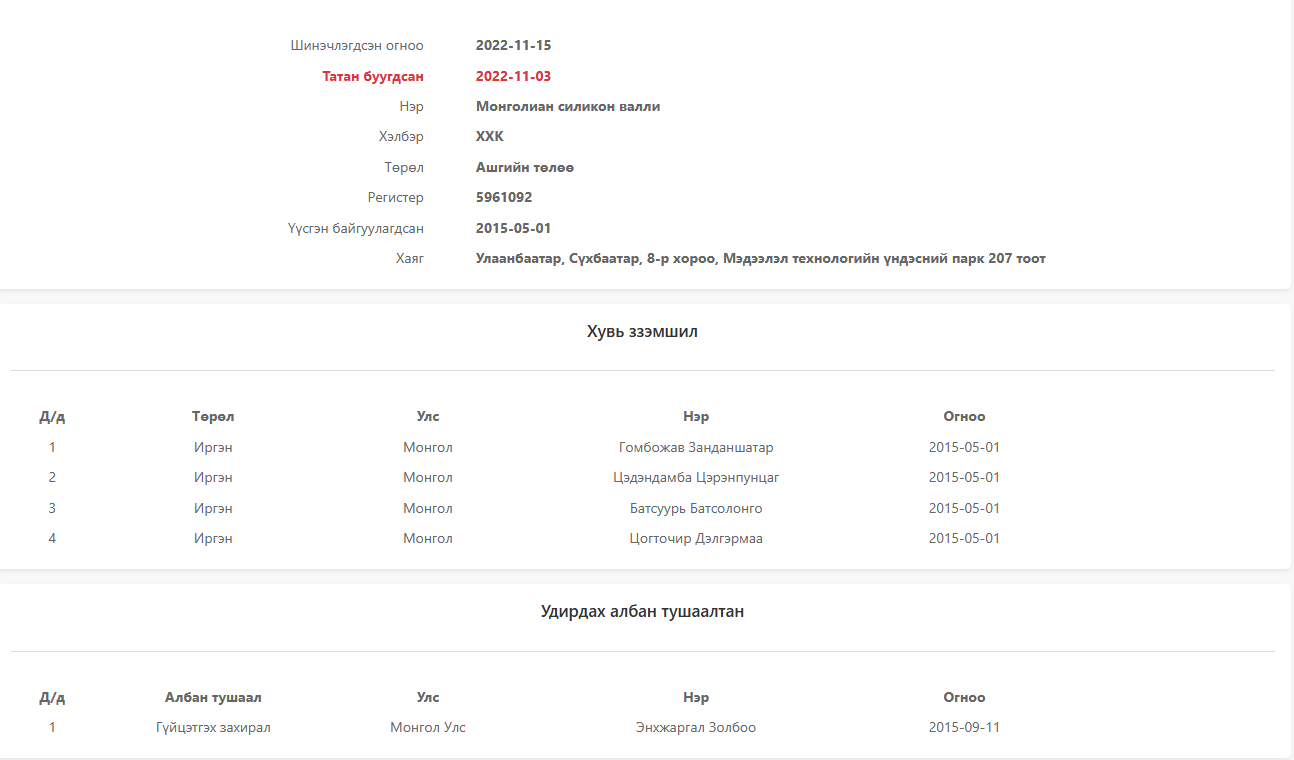Select the Улаанбаатар, Сүхбаатар address text
Screen dimensions: 1294x760
click(x=760, y=259)
